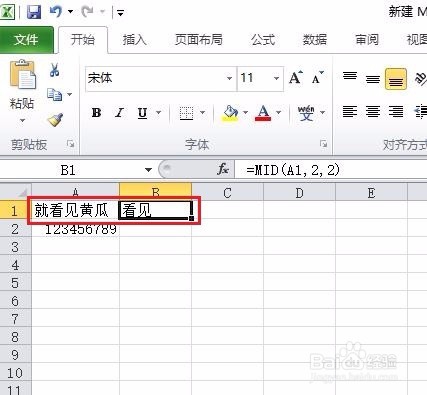The image size is (427, 395).
Task: Undo the last action
Action: [56, 12]
